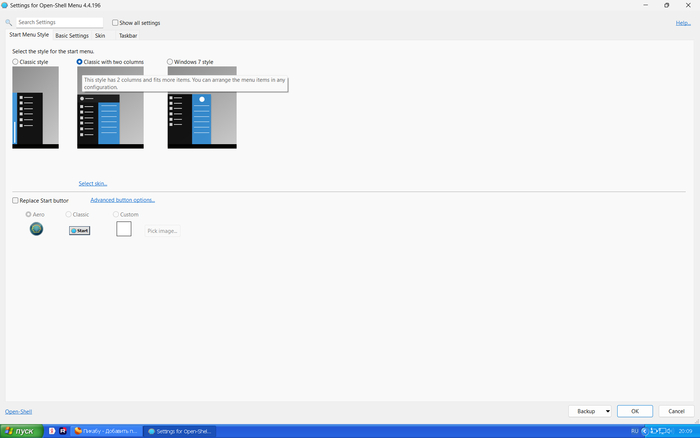Image resolution: width=700 pixels, height=438 pixels.
Task: Click the magnifier icon beside Search Settings
Action: 9,22
